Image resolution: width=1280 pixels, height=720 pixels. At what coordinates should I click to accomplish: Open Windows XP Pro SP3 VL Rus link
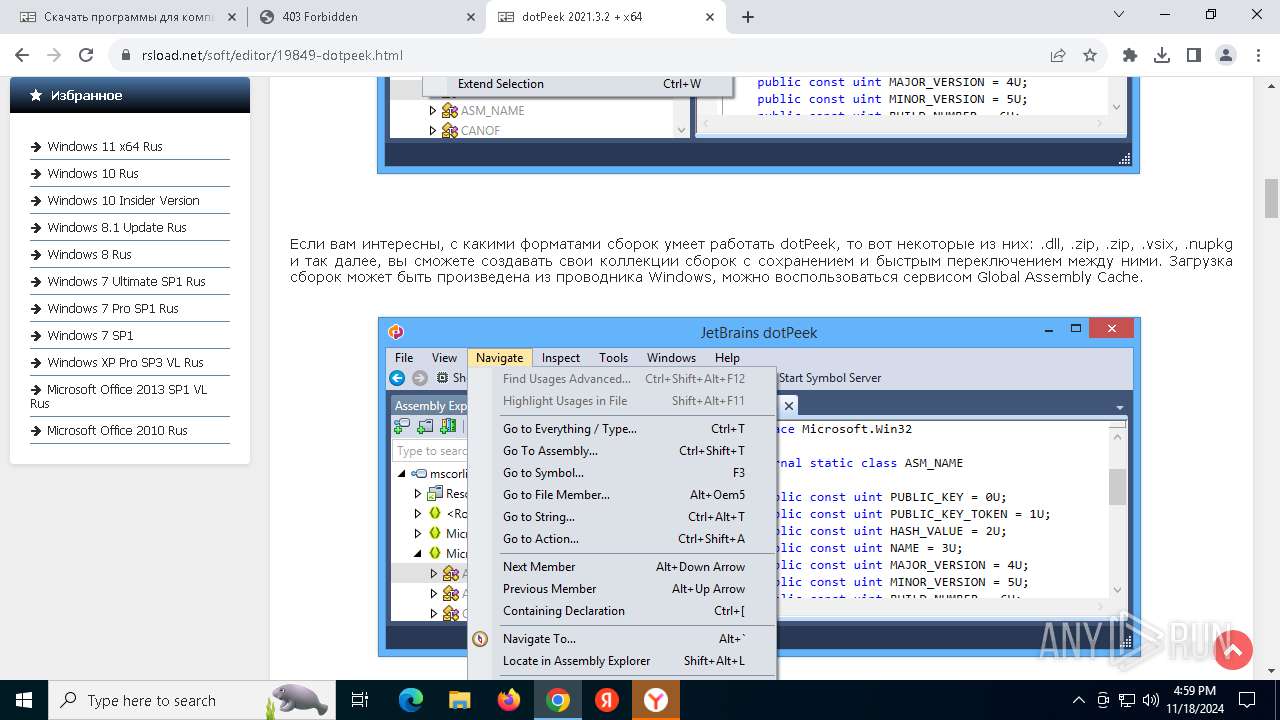[x=125, y=362]
